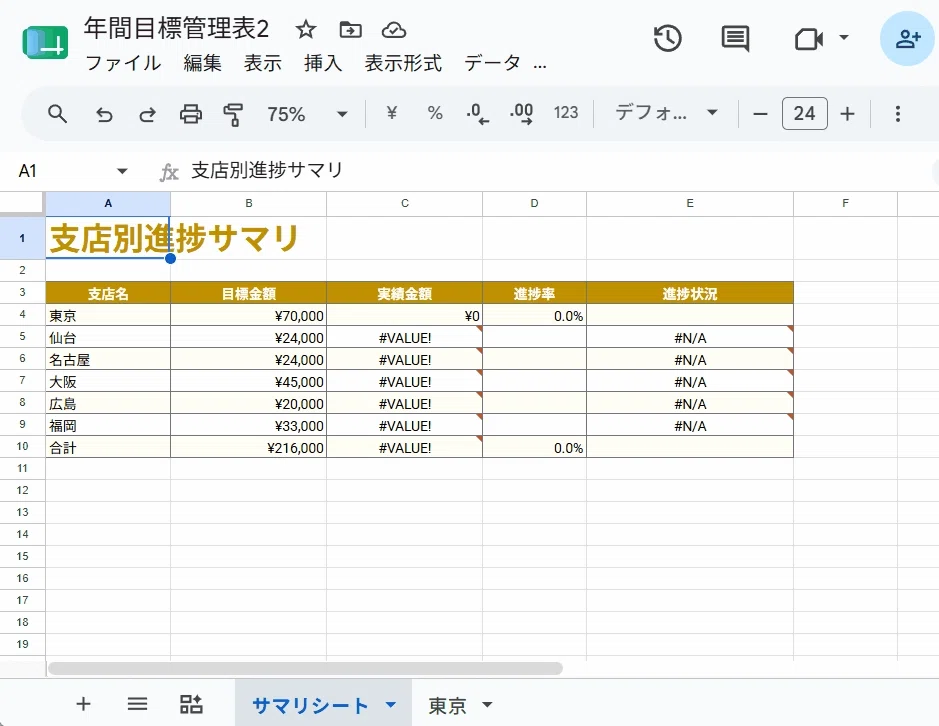Open the search magnifier tool
939x726 pixels.
(x=57, y=113)
